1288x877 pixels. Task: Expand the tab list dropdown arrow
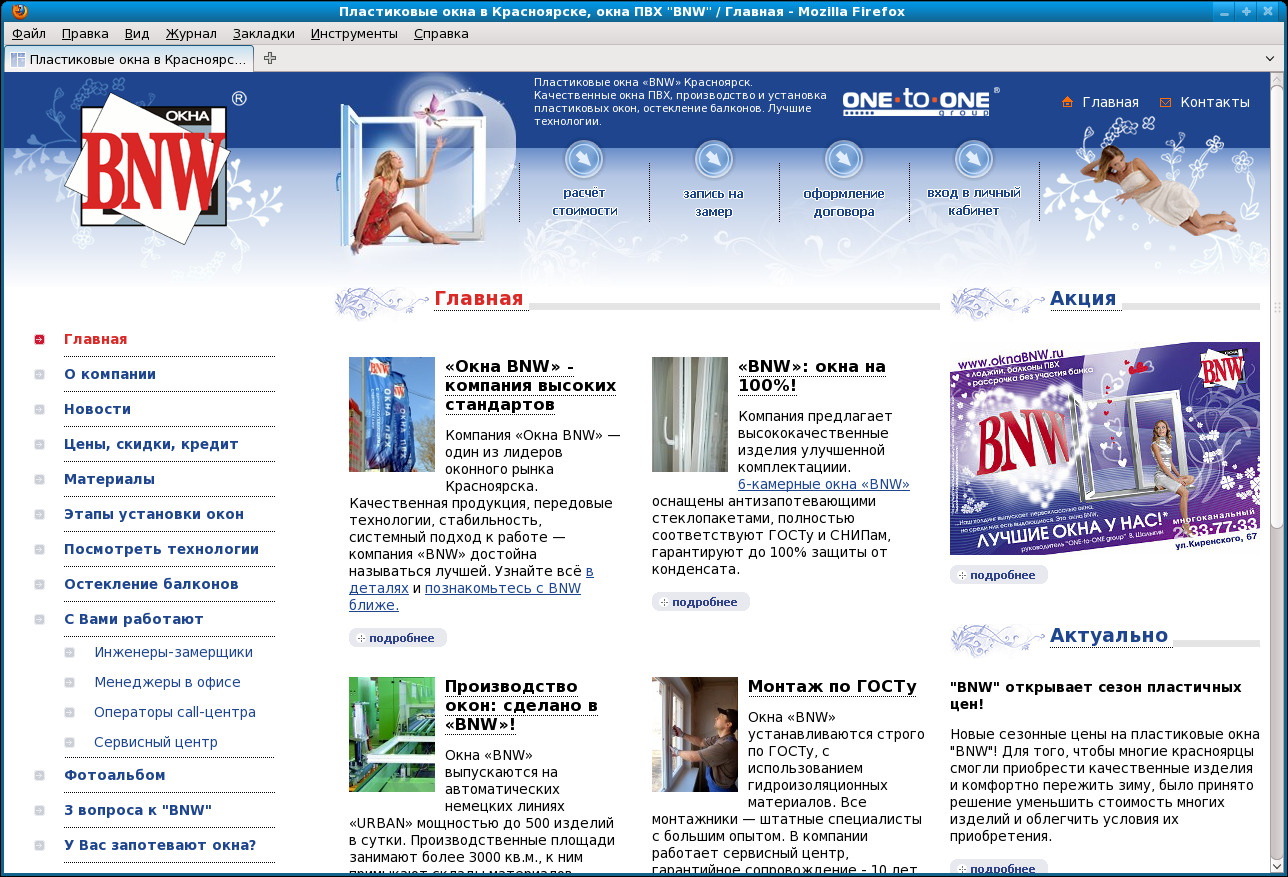coord(1270,58)
